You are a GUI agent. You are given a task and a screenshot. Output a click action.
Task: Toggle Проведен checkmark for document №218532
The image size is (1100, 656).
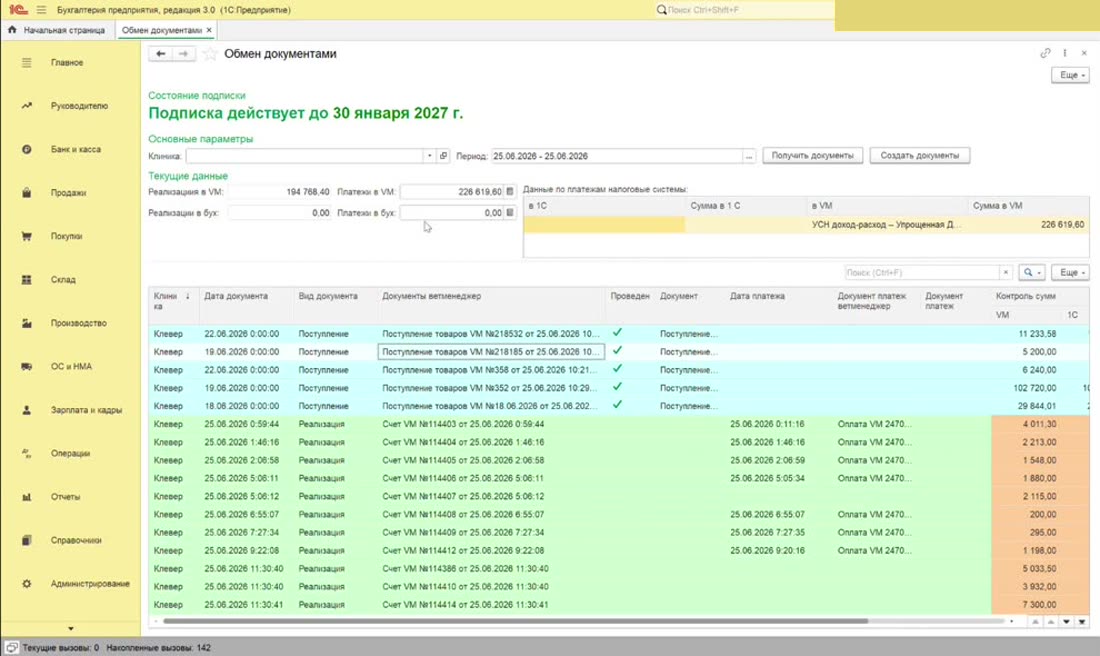[x=617, y=333]
